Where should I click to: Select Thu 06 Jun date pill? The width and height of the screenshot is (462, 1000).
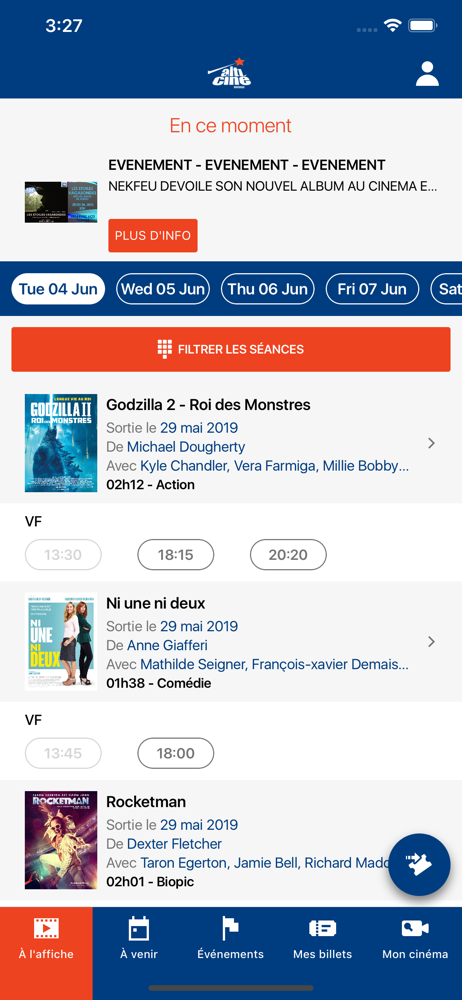click(268, 289)
